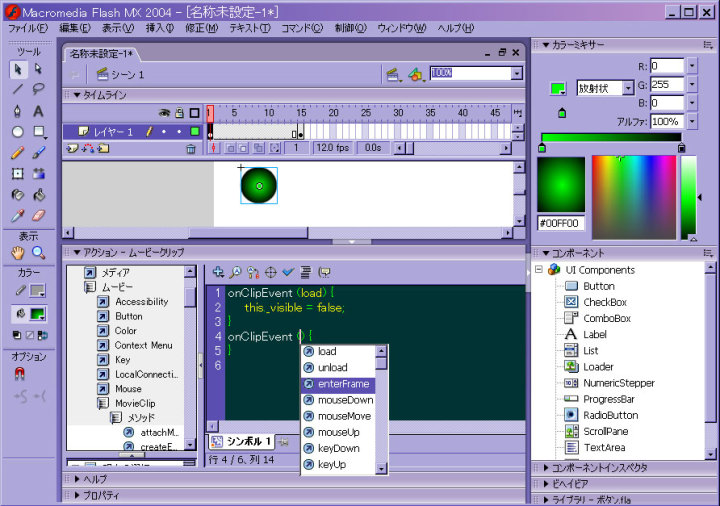Toggle onion skin button in timeline

tap(231, 148)
